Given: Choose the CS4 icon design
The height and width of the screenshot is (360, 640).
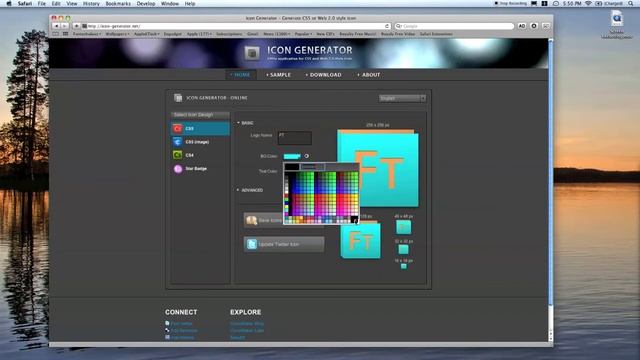Looking at the screenshot, I should tap(200, 155).
